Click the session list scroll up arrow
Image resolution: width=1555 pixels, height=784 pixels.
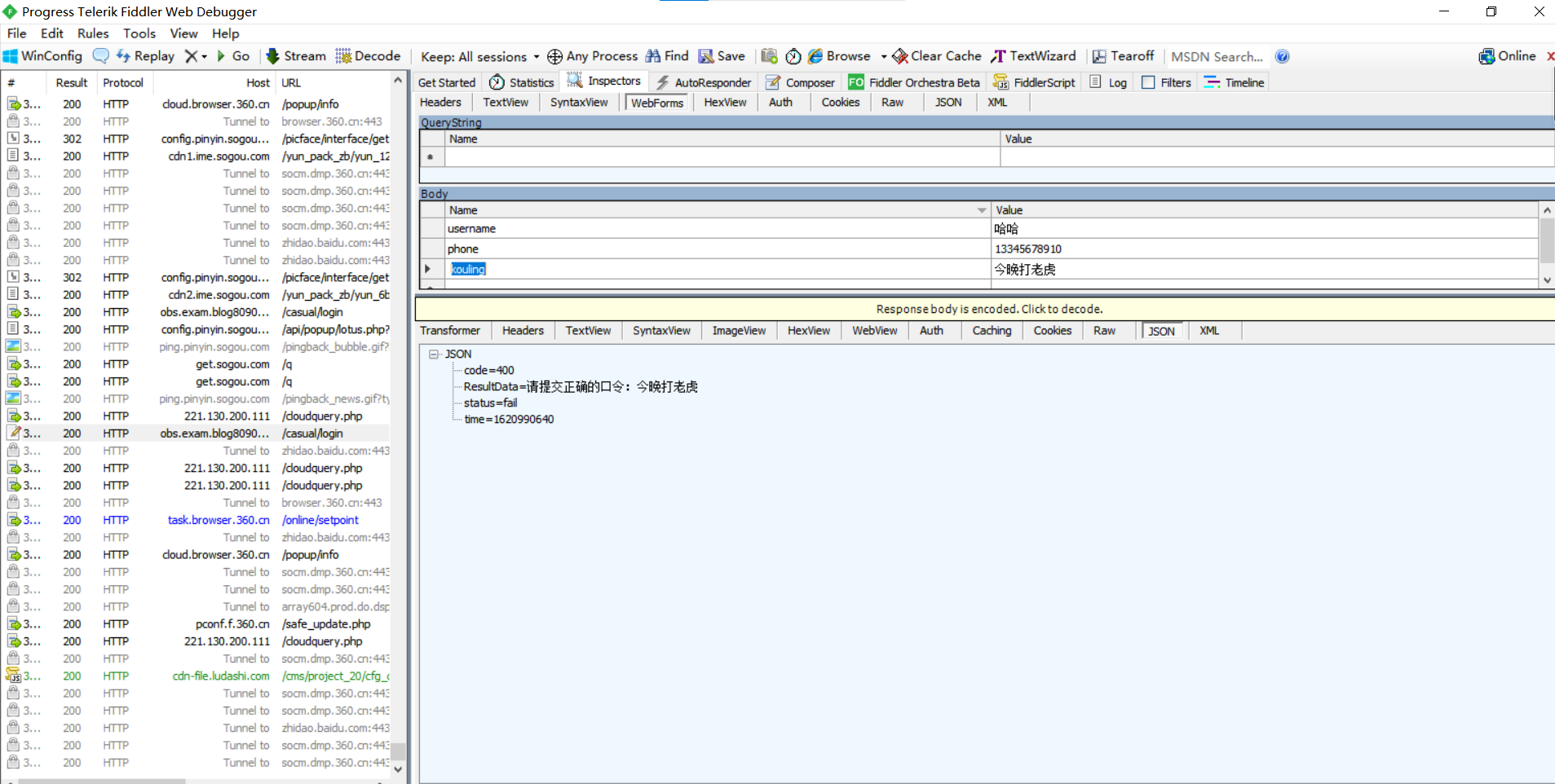tap(398, 80)
